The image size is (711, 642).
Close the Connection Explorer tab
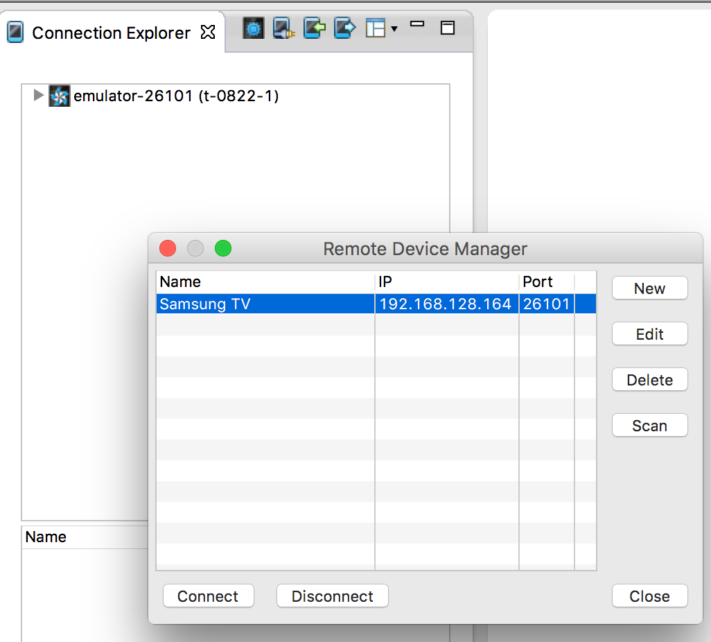coord(208,32)
